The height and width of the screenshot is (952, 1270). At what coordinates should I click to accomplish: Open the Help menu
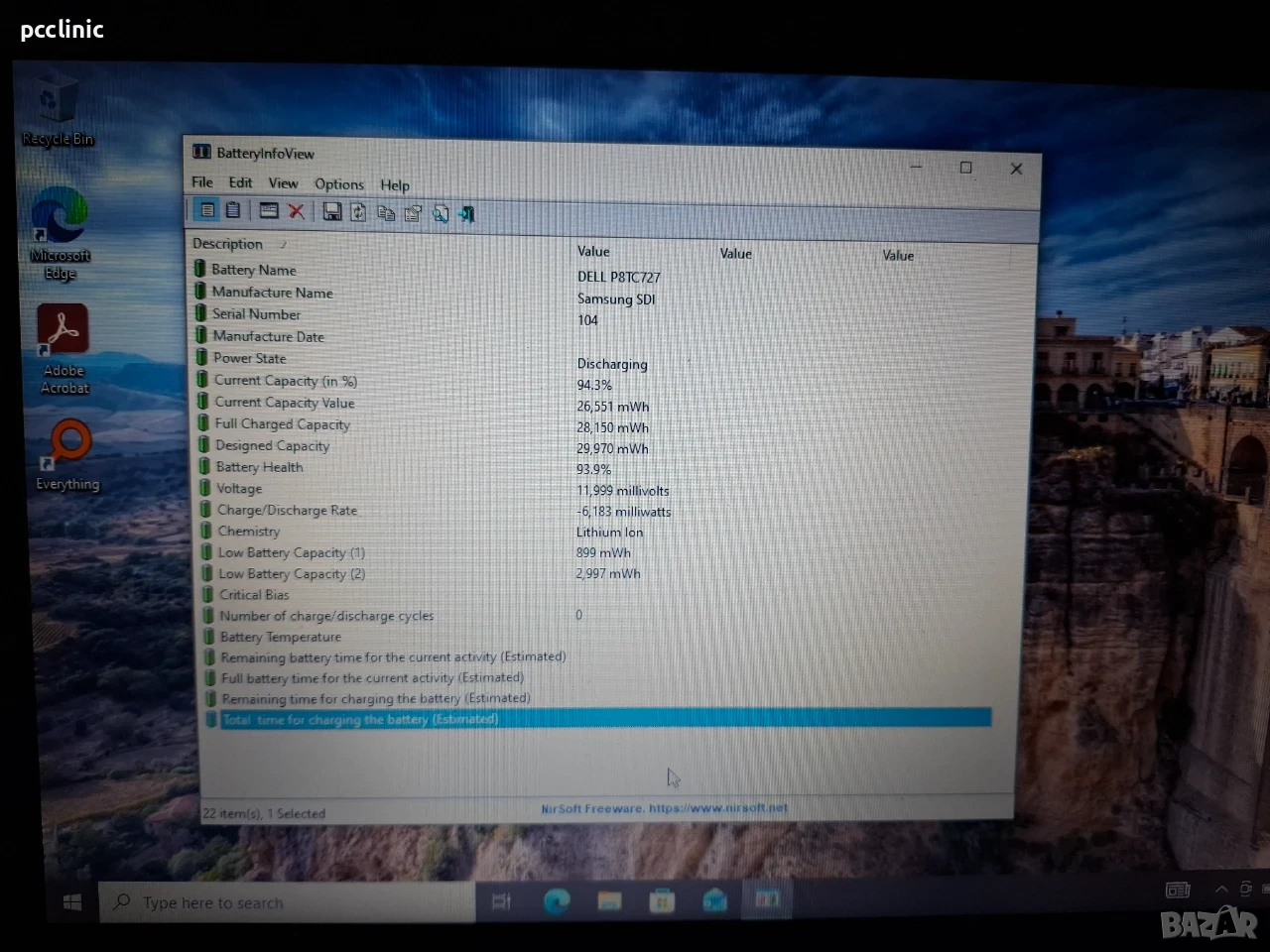395,185
